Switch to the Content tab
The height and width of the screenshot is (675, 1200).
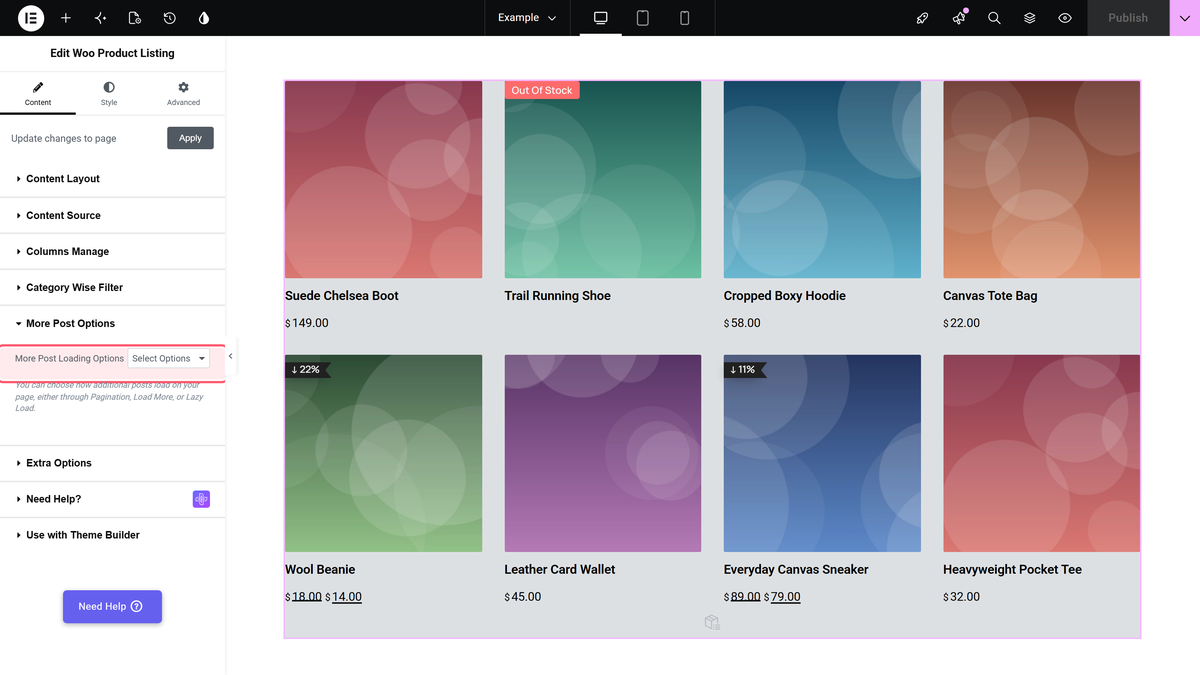[38, 94]
